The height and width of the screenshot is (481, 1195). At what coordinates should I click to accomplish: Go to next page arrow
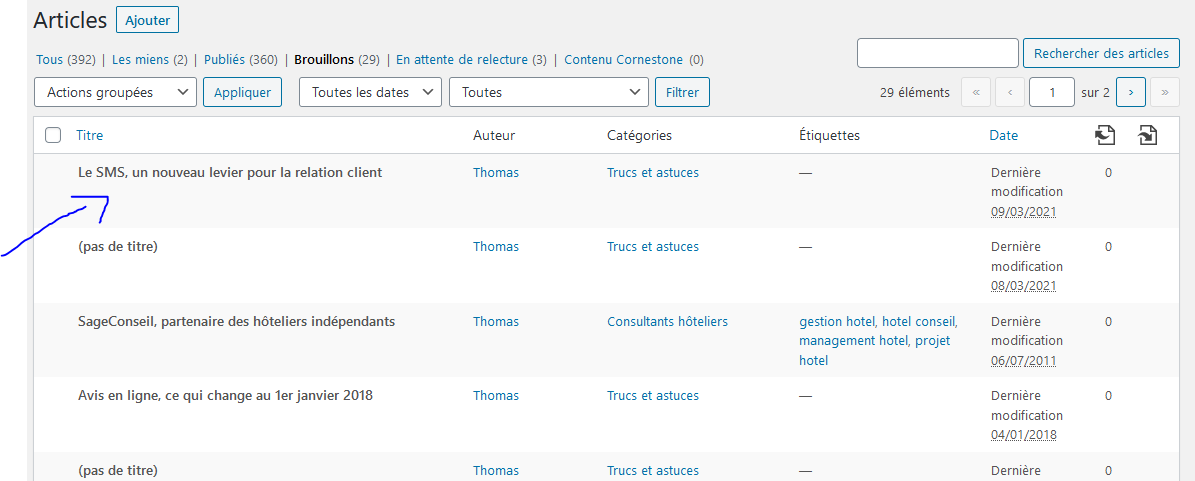tap(1131, 92)
